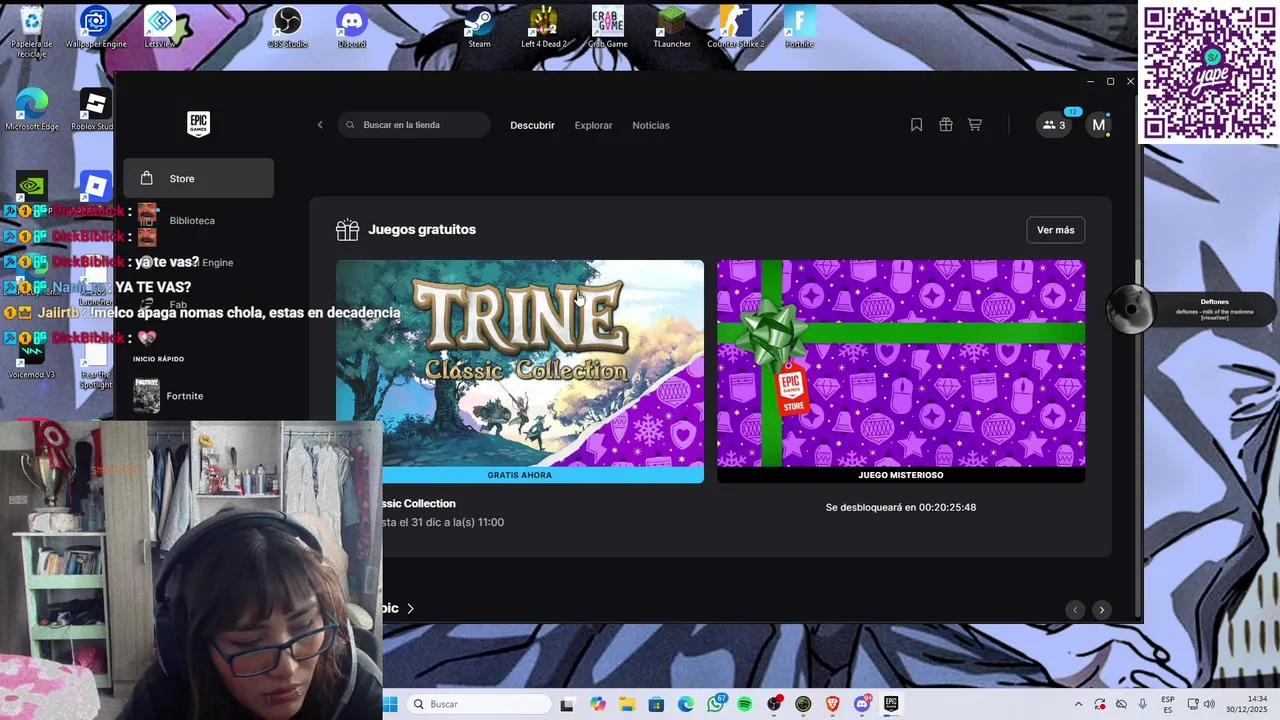Launch Fortnite from Inicio Rápido
Image resolution: width=1280 pixels, height=720 pixels.
198,396
